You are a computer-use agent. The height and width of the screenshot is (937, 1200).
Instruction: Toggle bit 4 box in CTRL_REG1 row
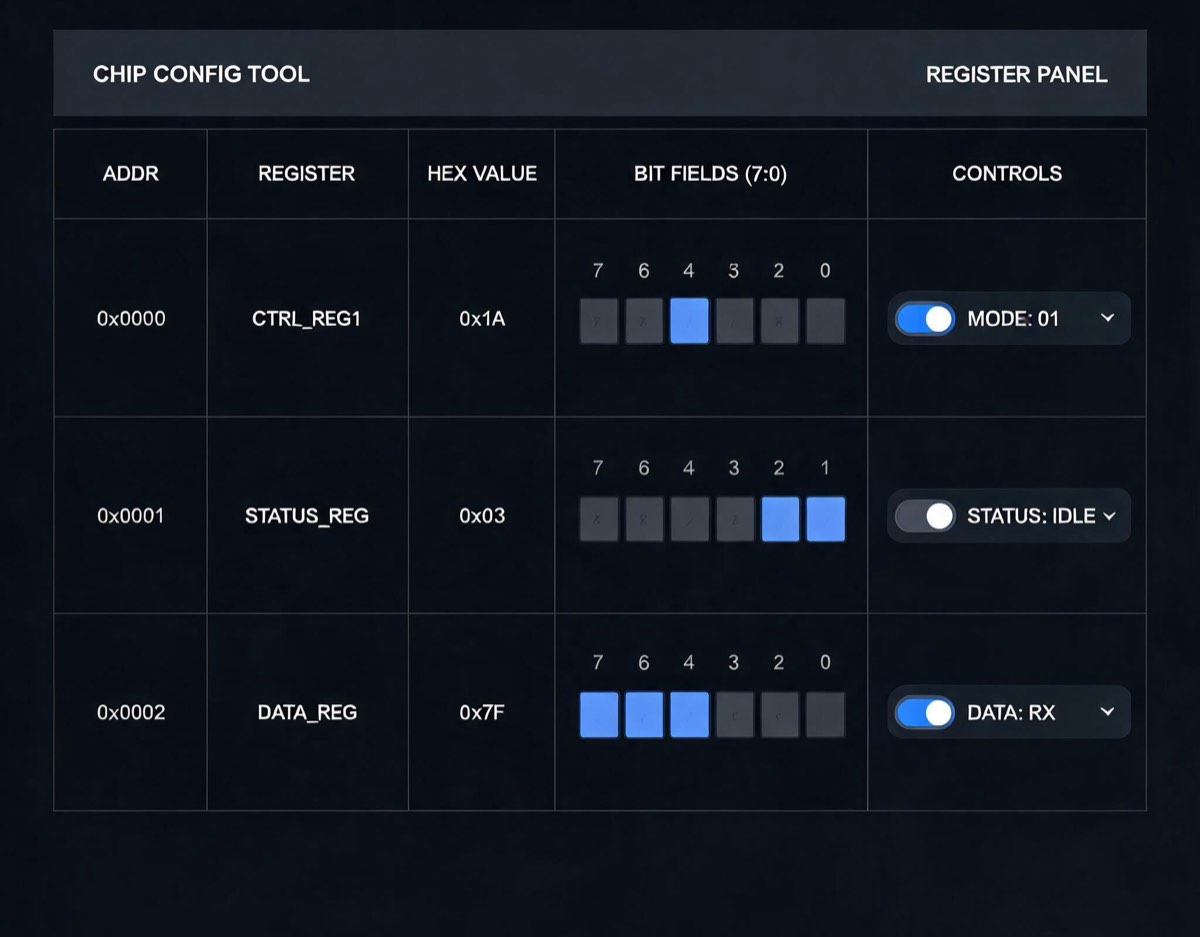(689, 321)
